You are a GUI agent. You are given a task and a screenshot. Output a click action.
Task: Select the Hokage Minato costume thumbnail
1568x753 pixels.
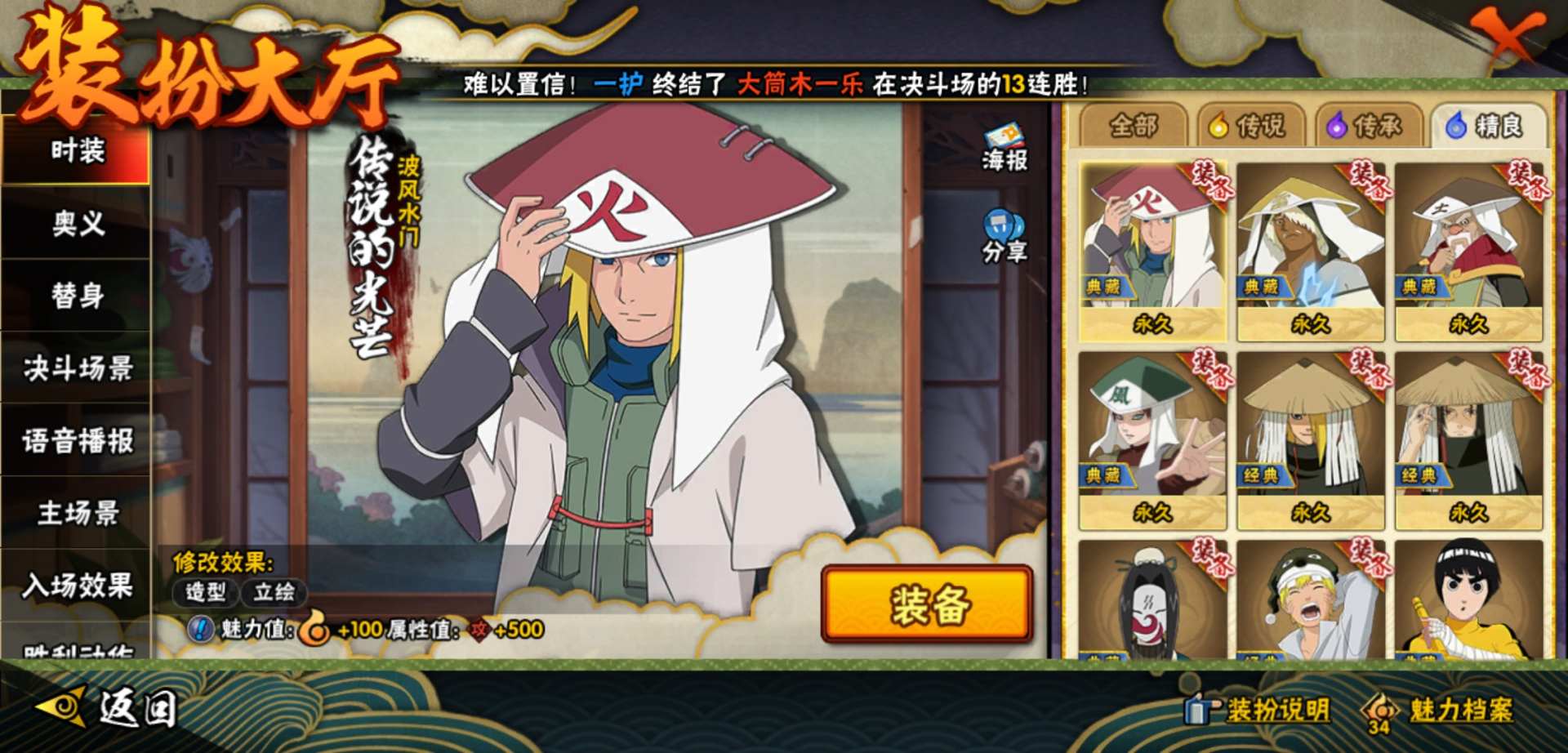(1152, 252)
